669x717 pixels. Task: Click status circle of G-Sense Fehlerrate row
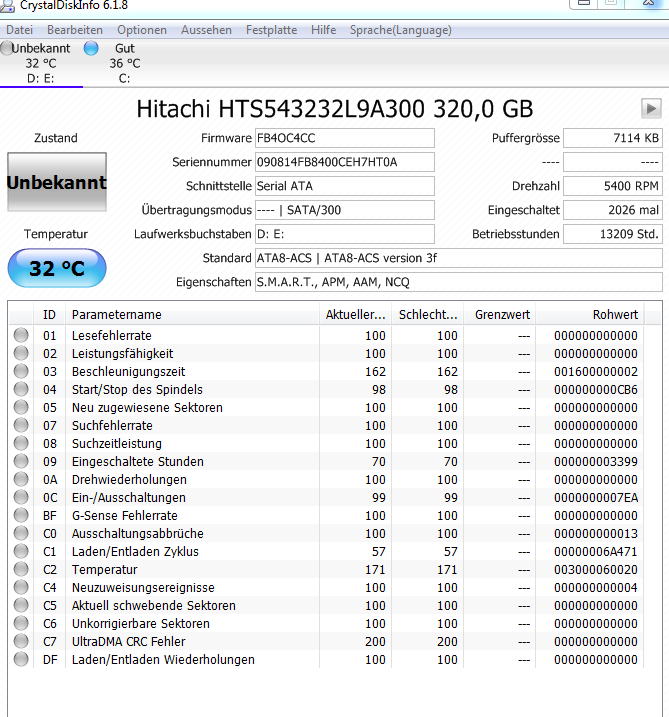tap(21, 515)
